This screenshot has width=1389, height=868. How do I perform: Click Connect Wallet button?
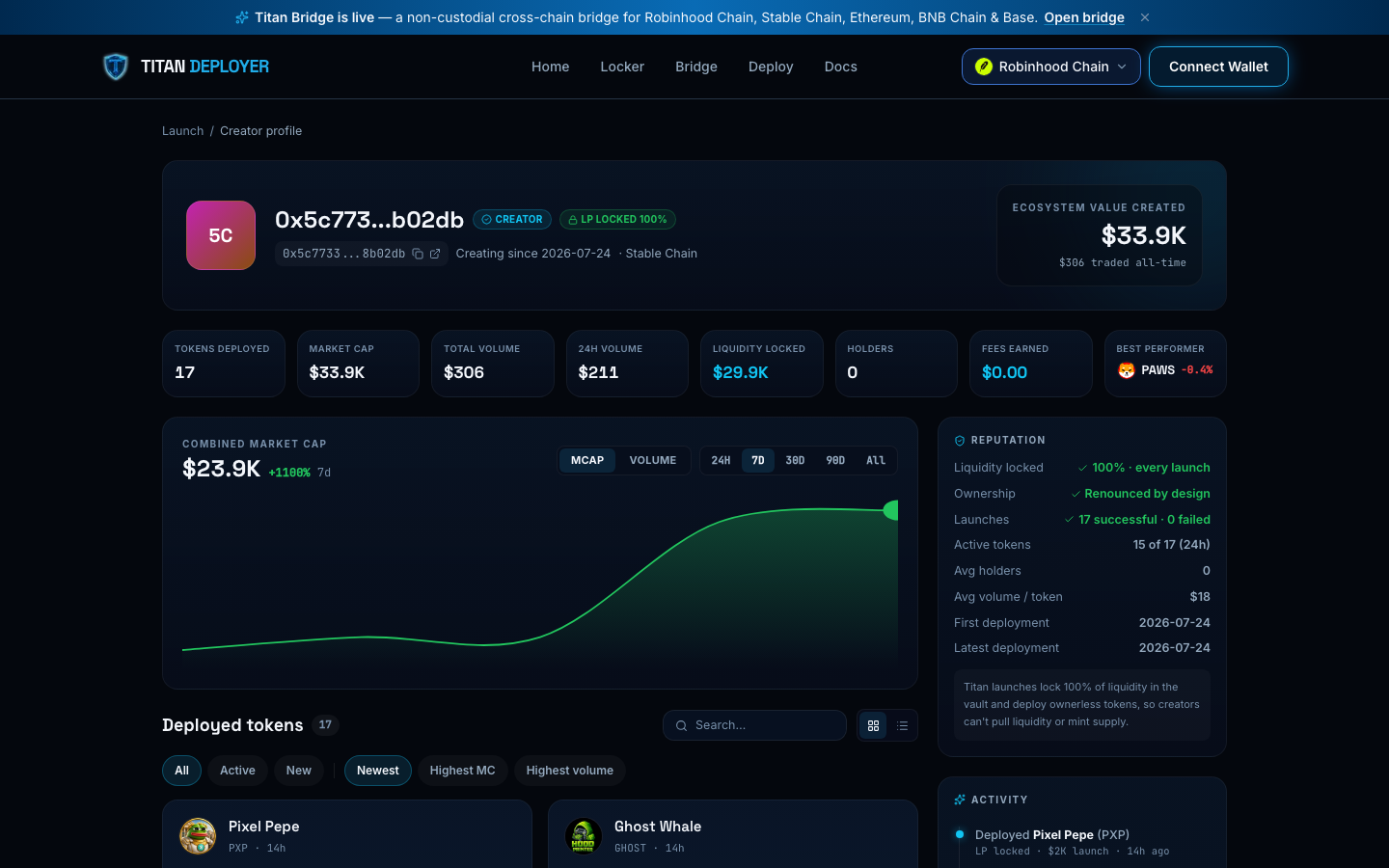(1218, 67)
